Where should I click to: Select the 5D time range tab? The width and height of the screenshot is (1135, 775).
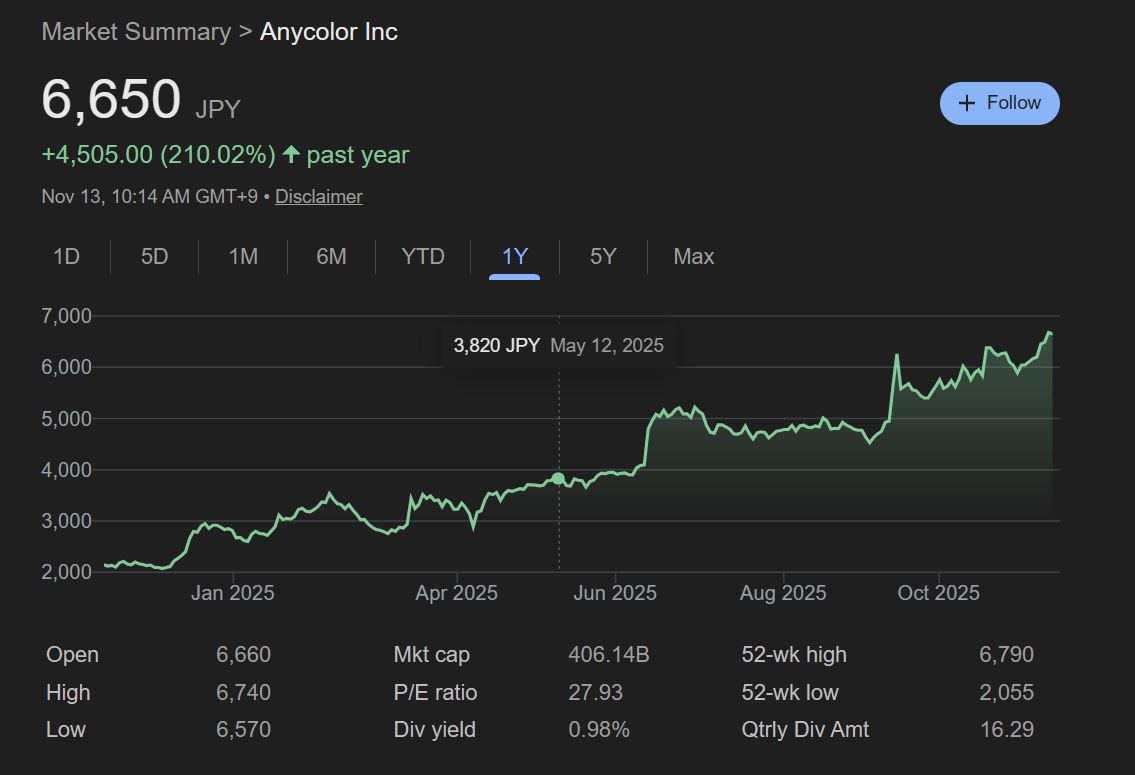pyautogui.click(x=154, y=257)
